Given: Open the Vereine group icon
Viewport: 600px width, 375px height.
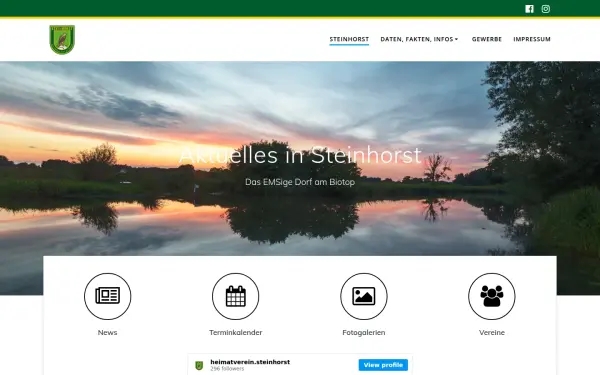Looking at the screenshot, I should [492, 296].
